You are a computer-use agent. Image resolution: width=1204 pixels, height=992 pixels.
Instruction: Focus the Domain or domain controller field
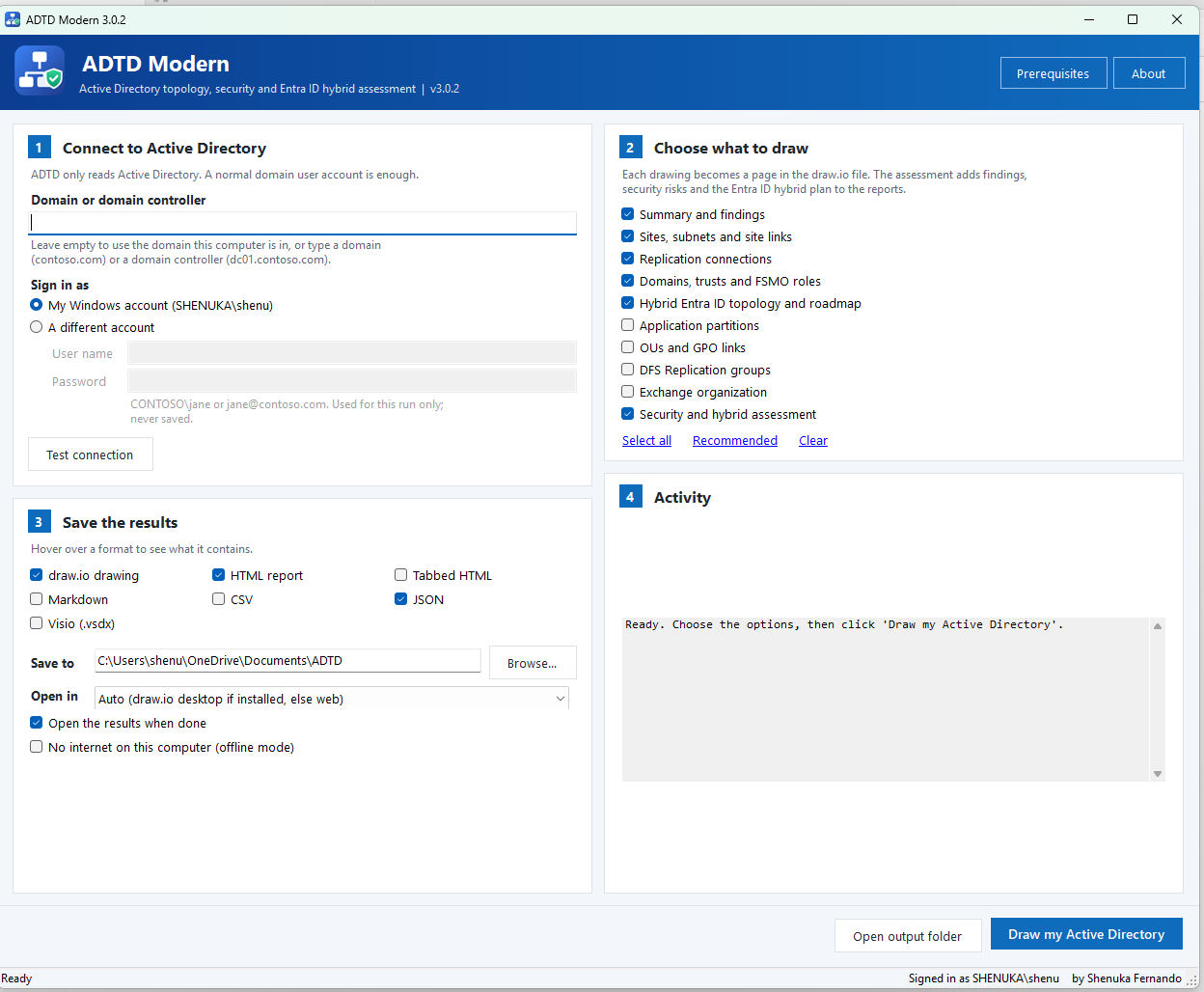[x=303, y=222]
